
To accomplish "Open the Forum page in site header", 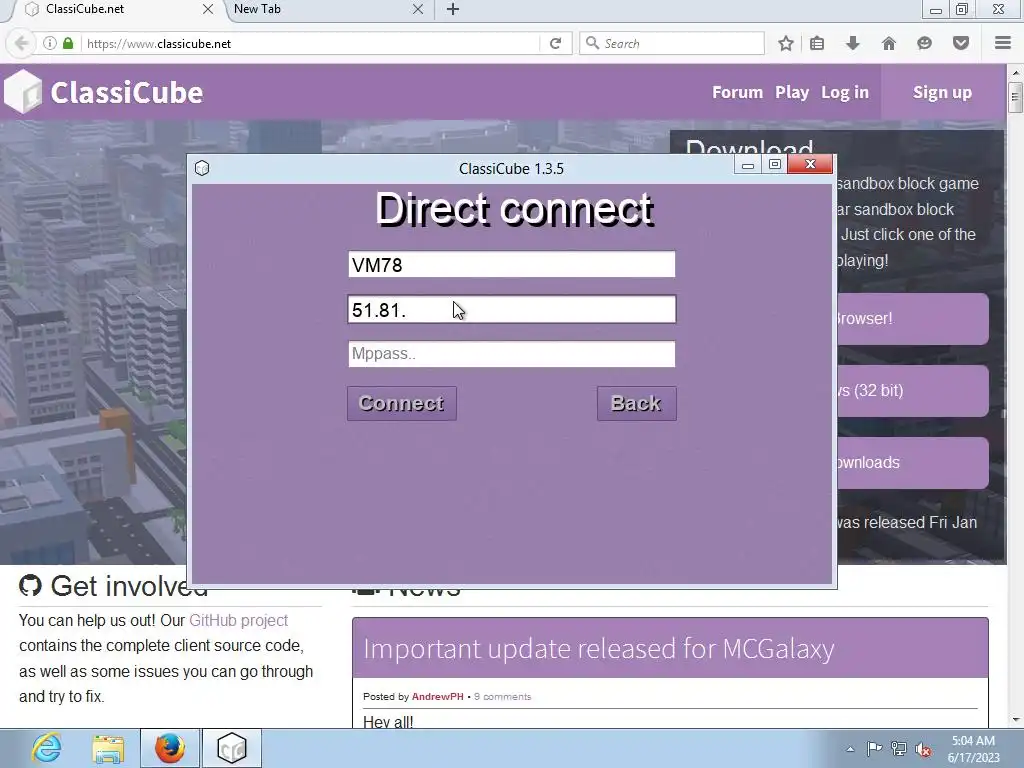I will [737, 92].
